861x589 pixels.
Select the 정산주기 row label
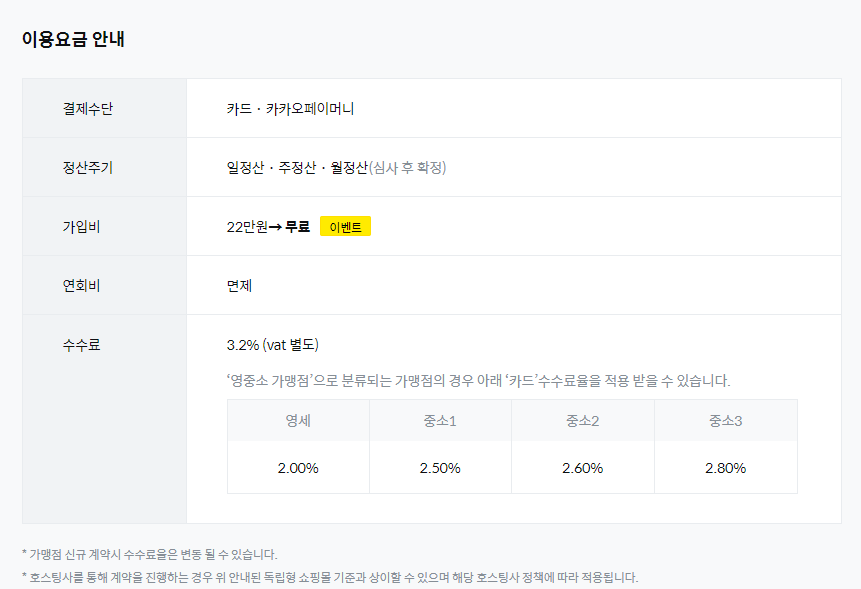point(88,167)
